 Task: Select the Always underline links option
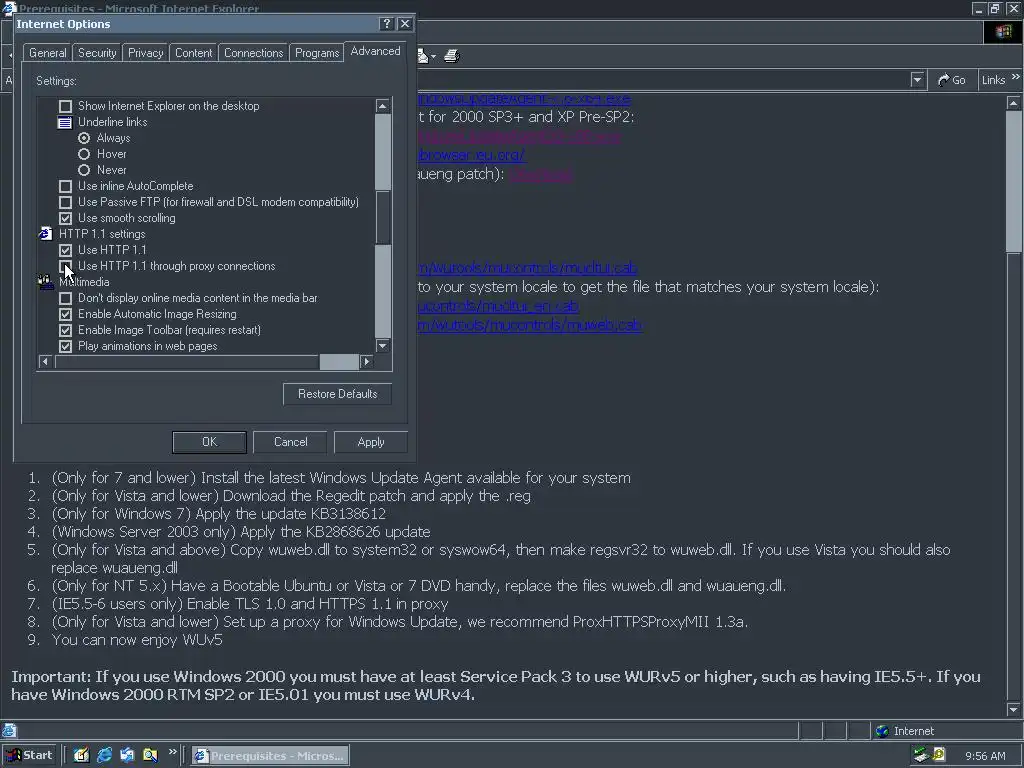[84, 138]
